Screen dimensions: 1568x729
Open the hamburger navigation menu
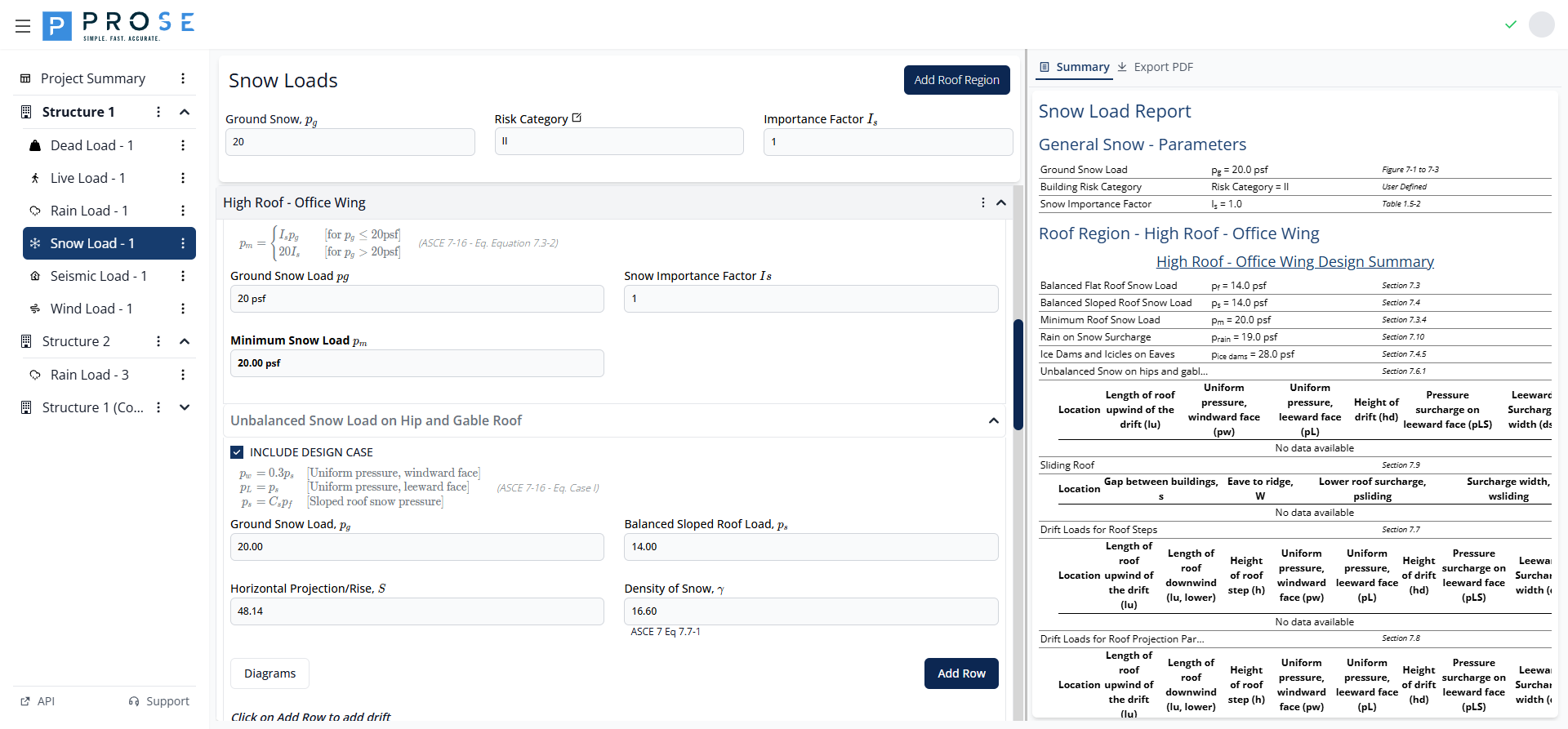click(x=23, y=26)
